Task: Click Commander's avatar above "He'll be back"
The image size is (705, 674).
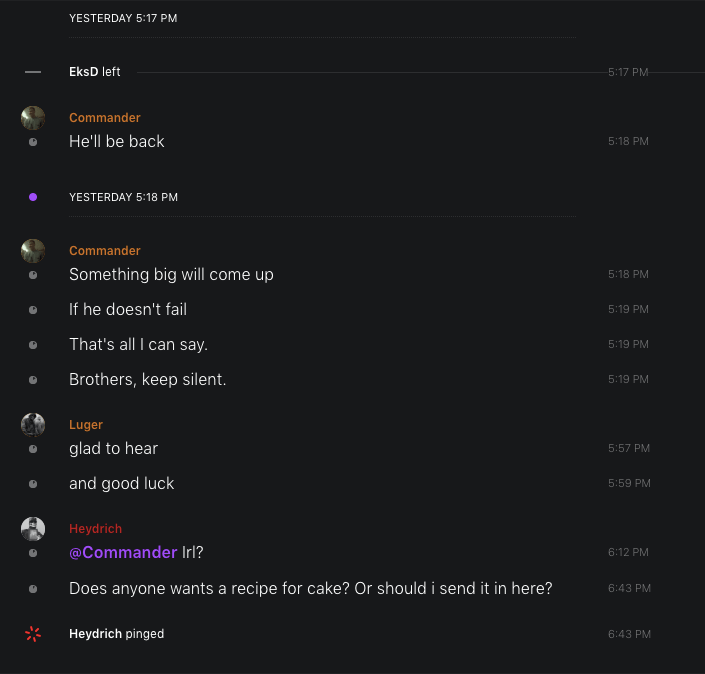Action: 33,118
